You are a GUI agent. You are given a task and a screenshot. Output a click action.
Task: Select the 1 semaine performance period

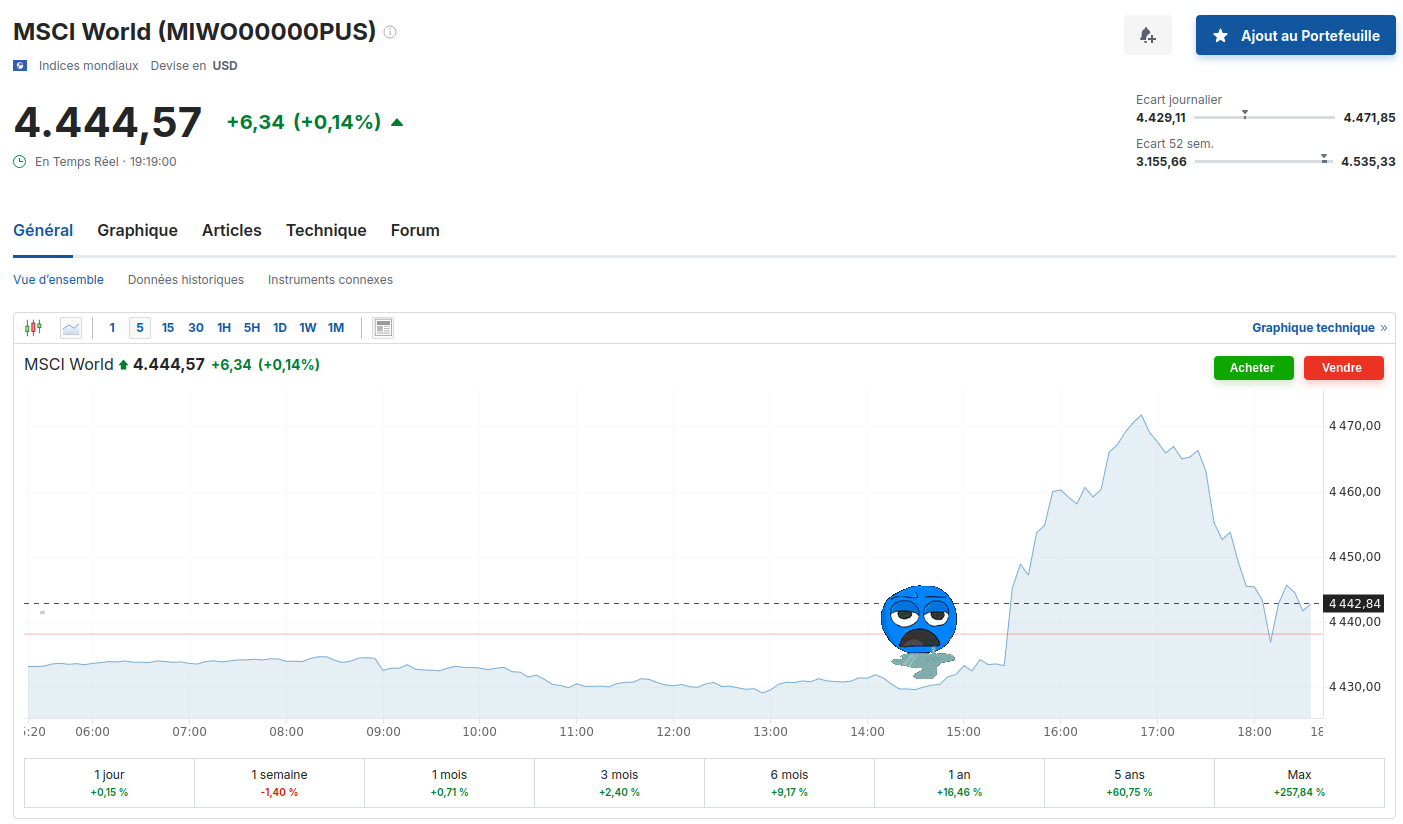pos(280,783)
